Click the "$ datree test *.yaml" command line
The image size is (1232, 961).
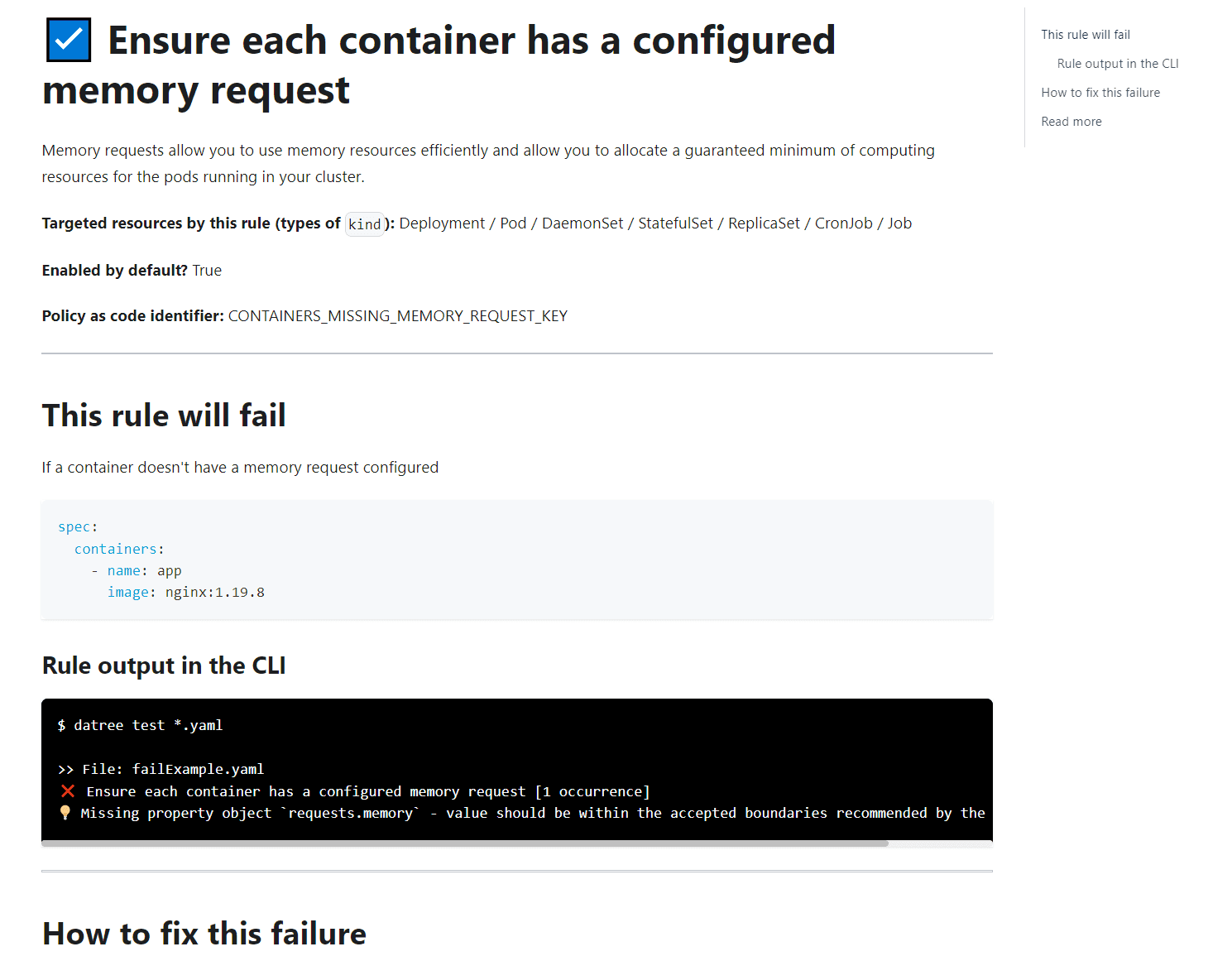click(140, 725)
